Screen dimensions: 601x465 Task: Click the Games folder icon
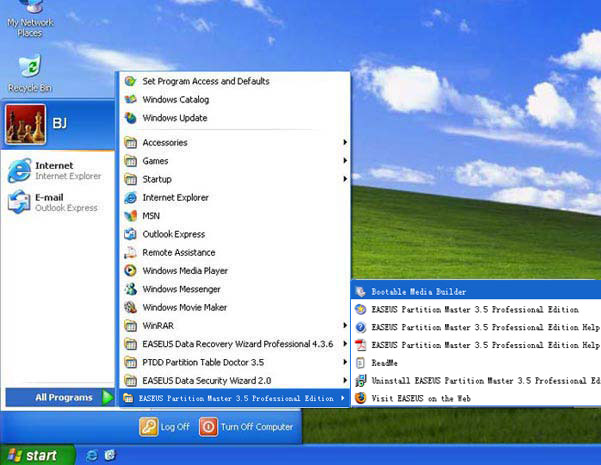(130, 161)
